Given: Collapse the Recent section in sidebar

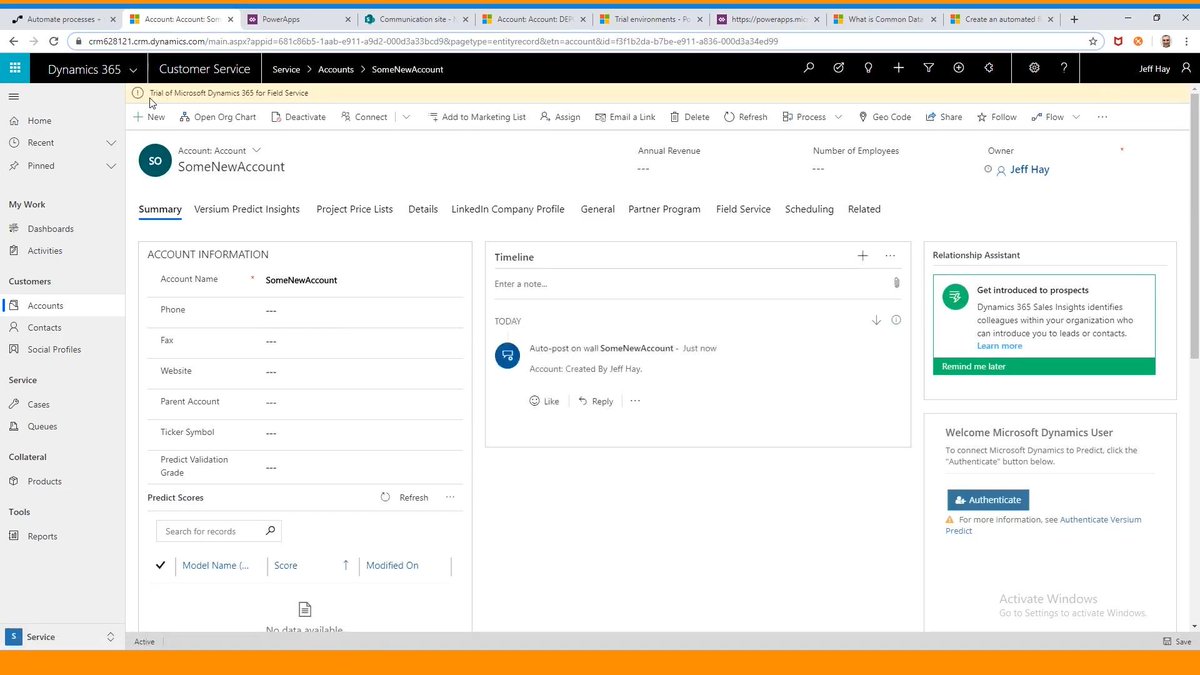Looking at the screenshot, I should tap(109, 142).
